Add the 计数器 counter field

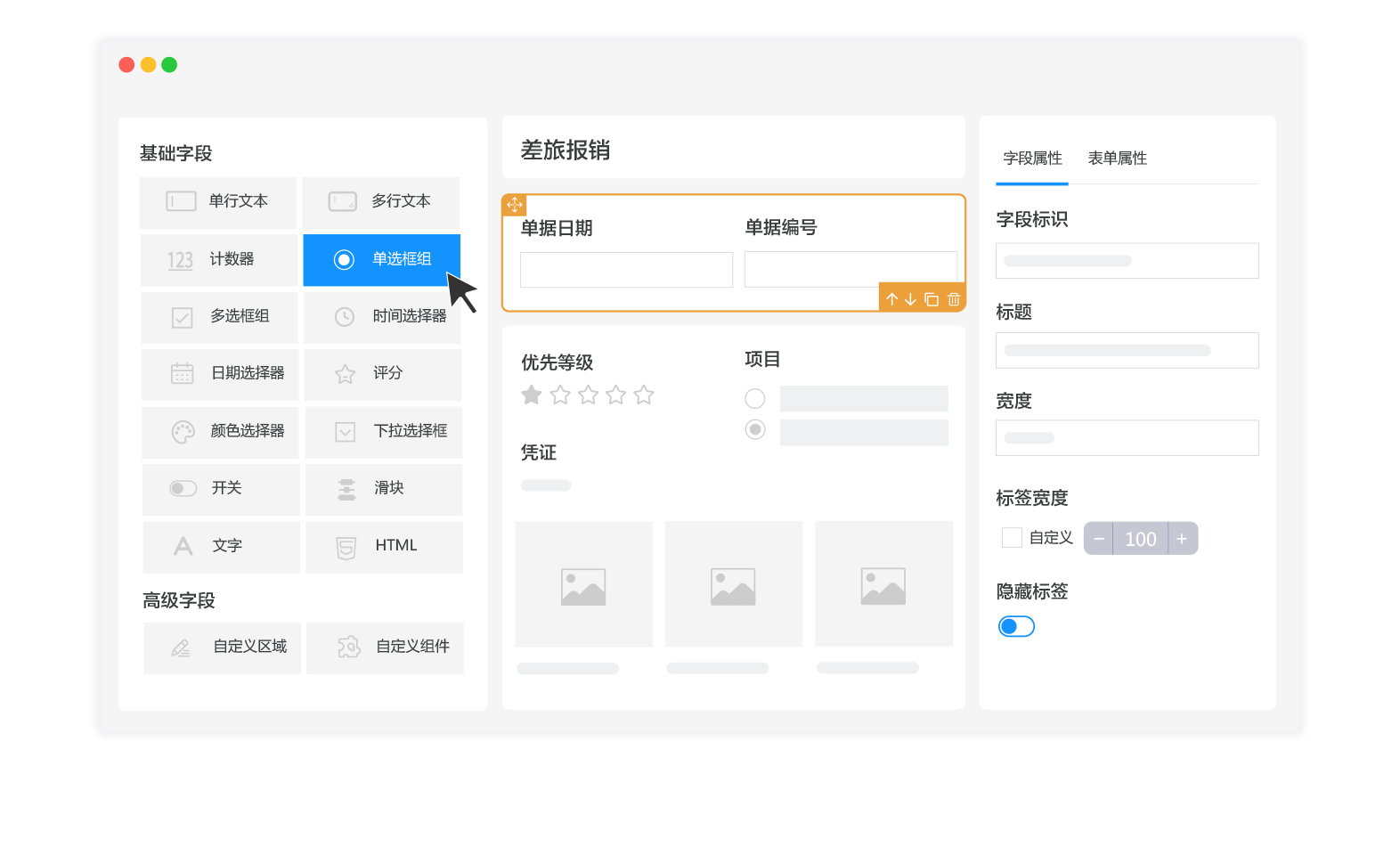point(219,259)
